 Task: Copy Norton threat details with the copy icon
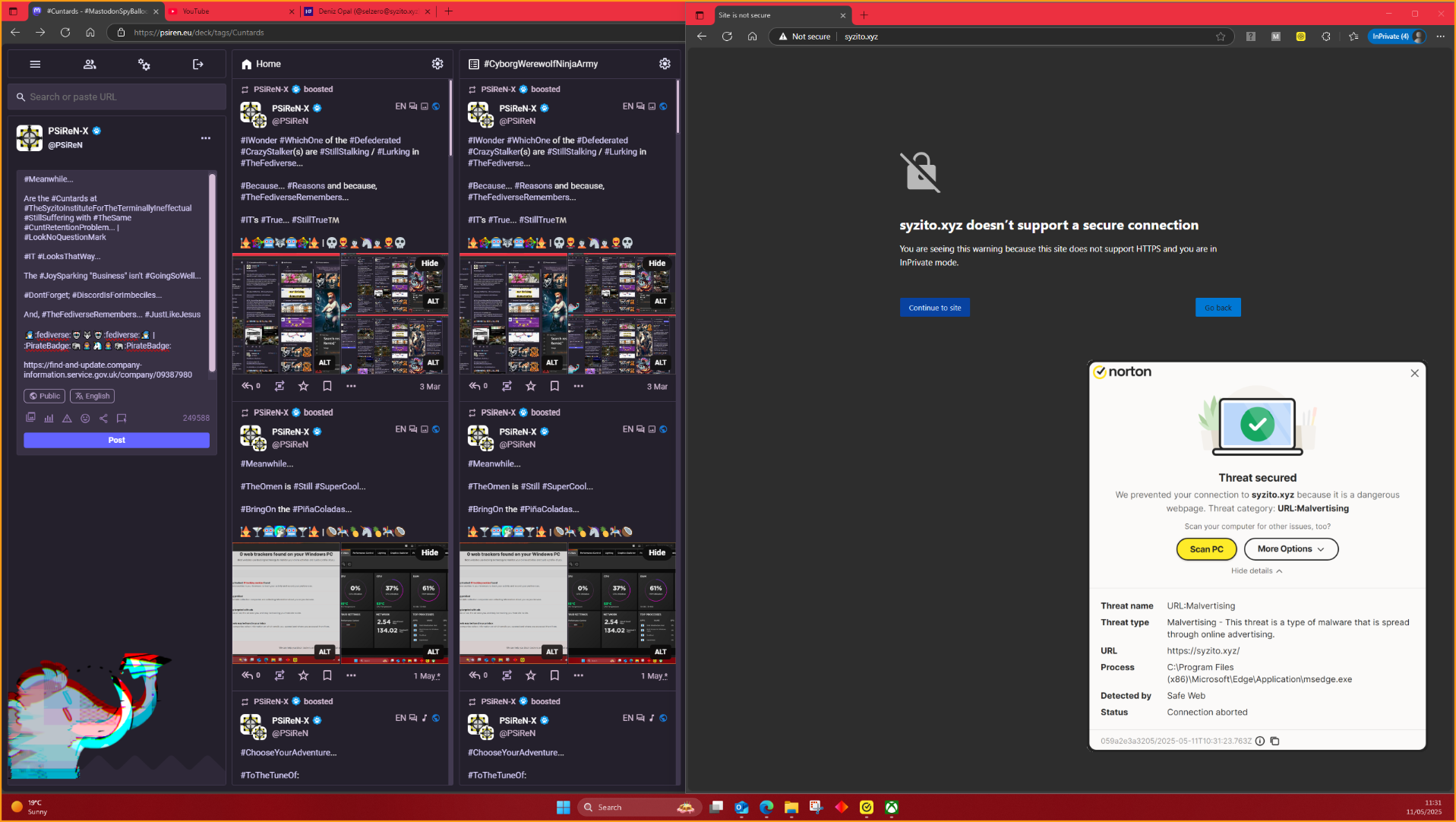1274,741
